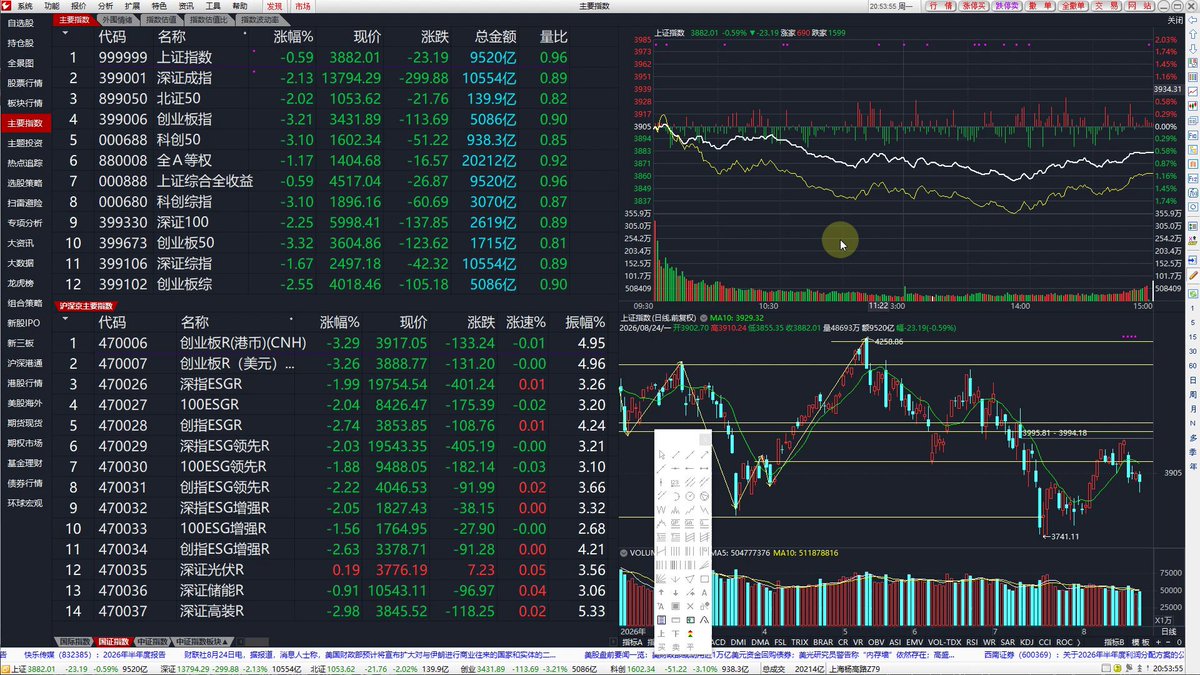Select the 买 buy marker in drawing palette

click(x=661, y=646)
